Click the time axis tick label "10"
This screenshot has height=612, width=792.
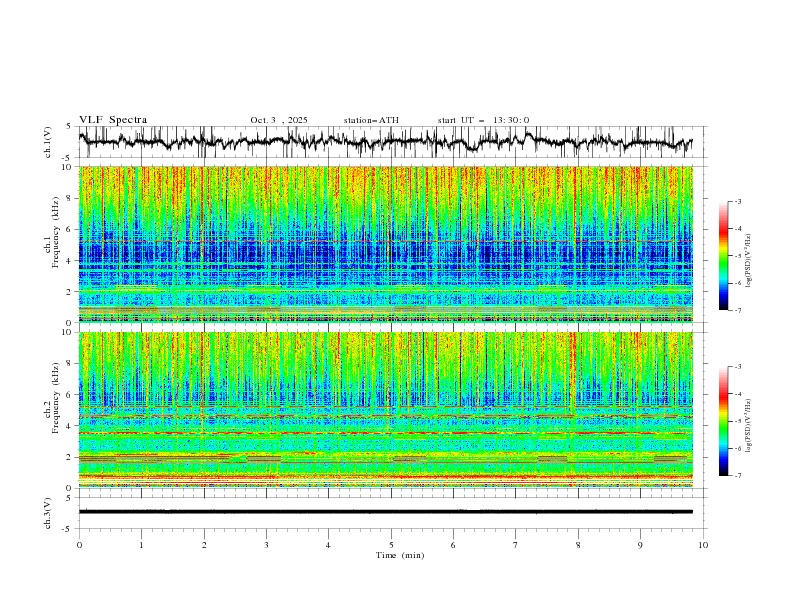703,545
